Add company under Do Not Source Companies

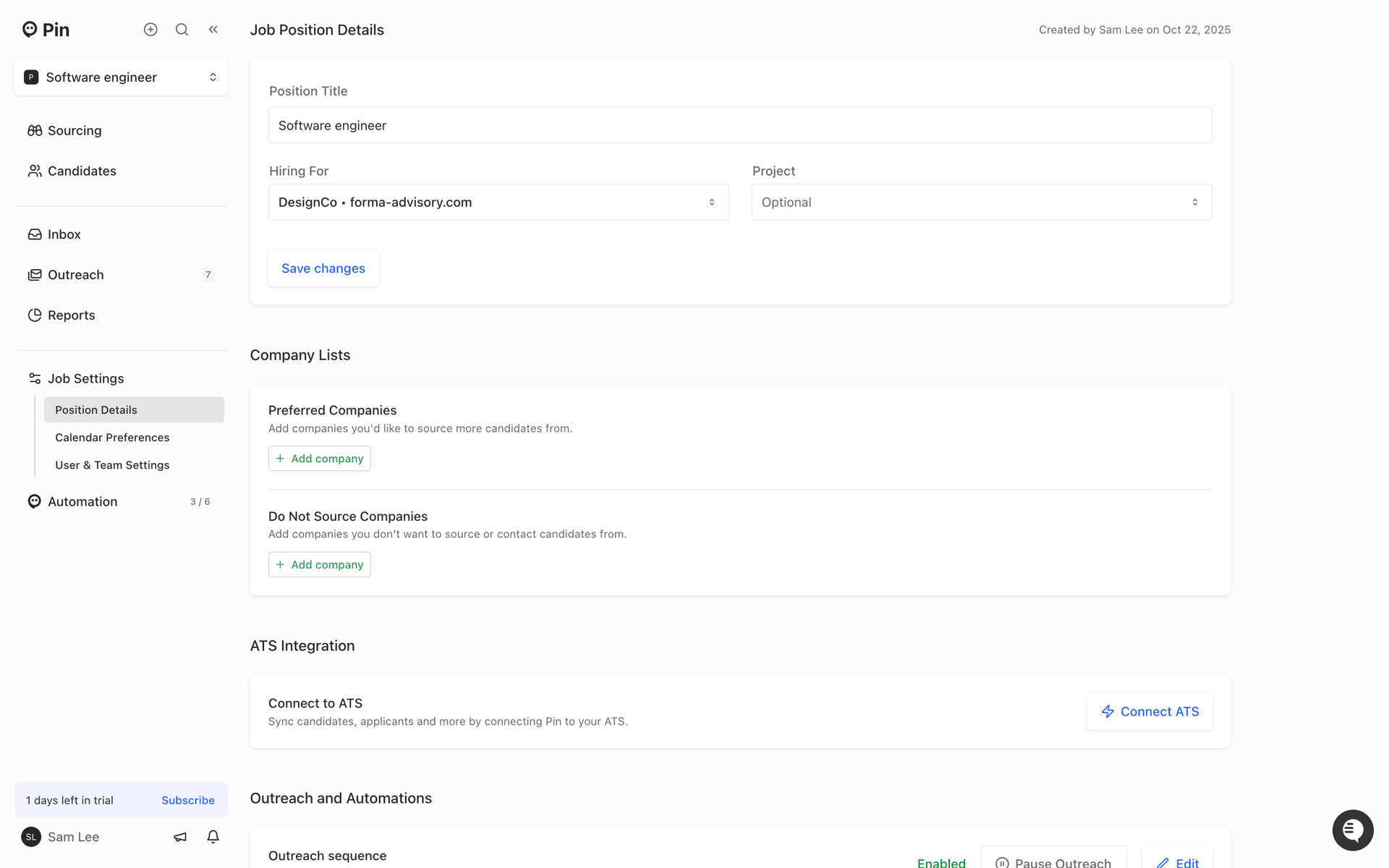(320, 565)
